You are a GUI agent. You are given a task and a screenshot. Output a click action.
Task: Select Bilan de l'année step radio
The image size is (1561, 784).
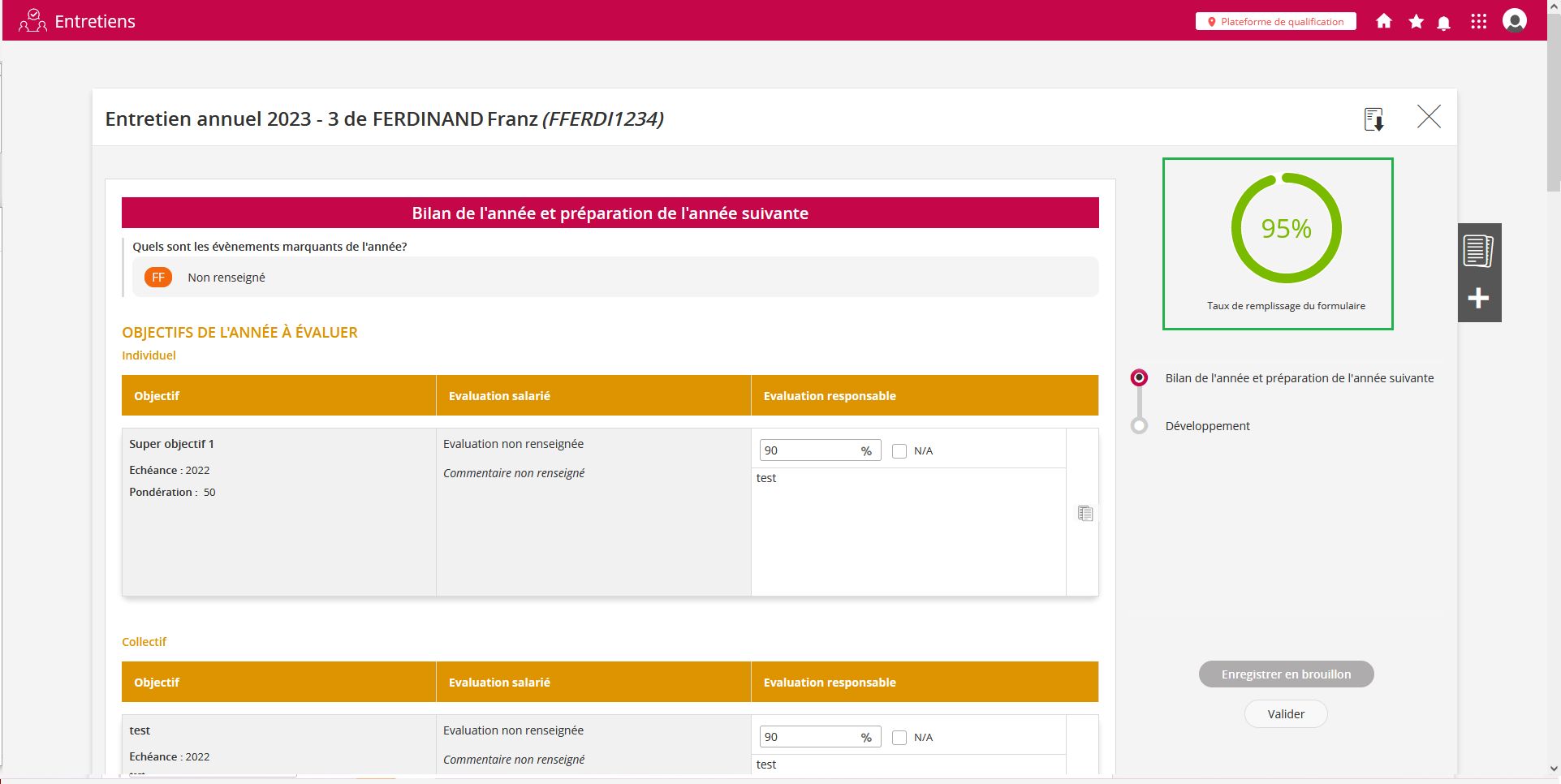click(1140, 378)
